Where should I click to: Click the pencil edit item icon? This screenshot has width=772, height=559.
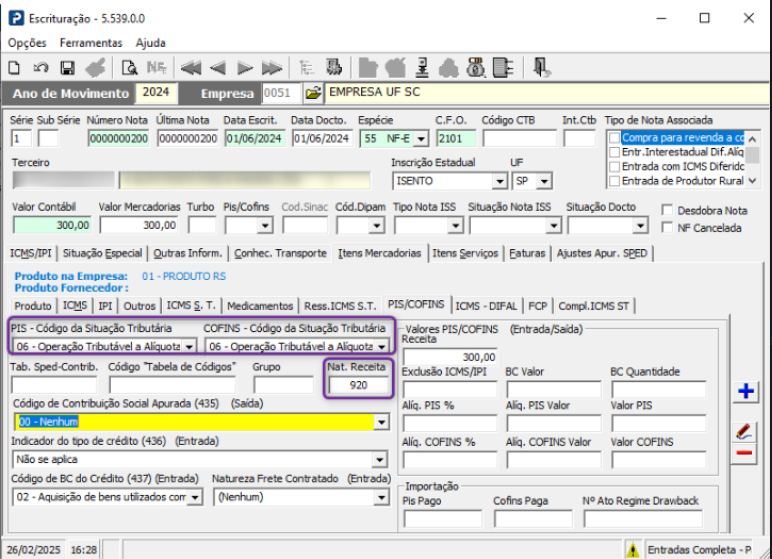(x=744, y=431)
